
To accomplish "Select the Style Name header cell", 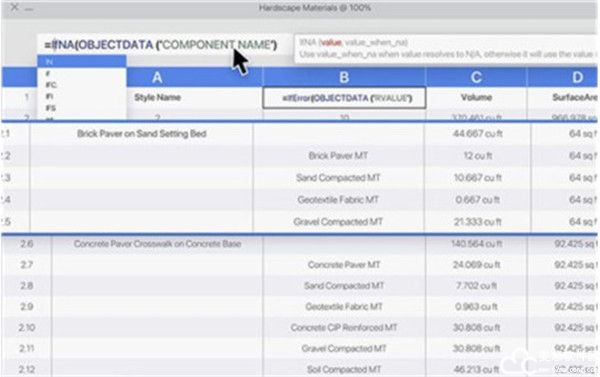I will coord(157,98).
